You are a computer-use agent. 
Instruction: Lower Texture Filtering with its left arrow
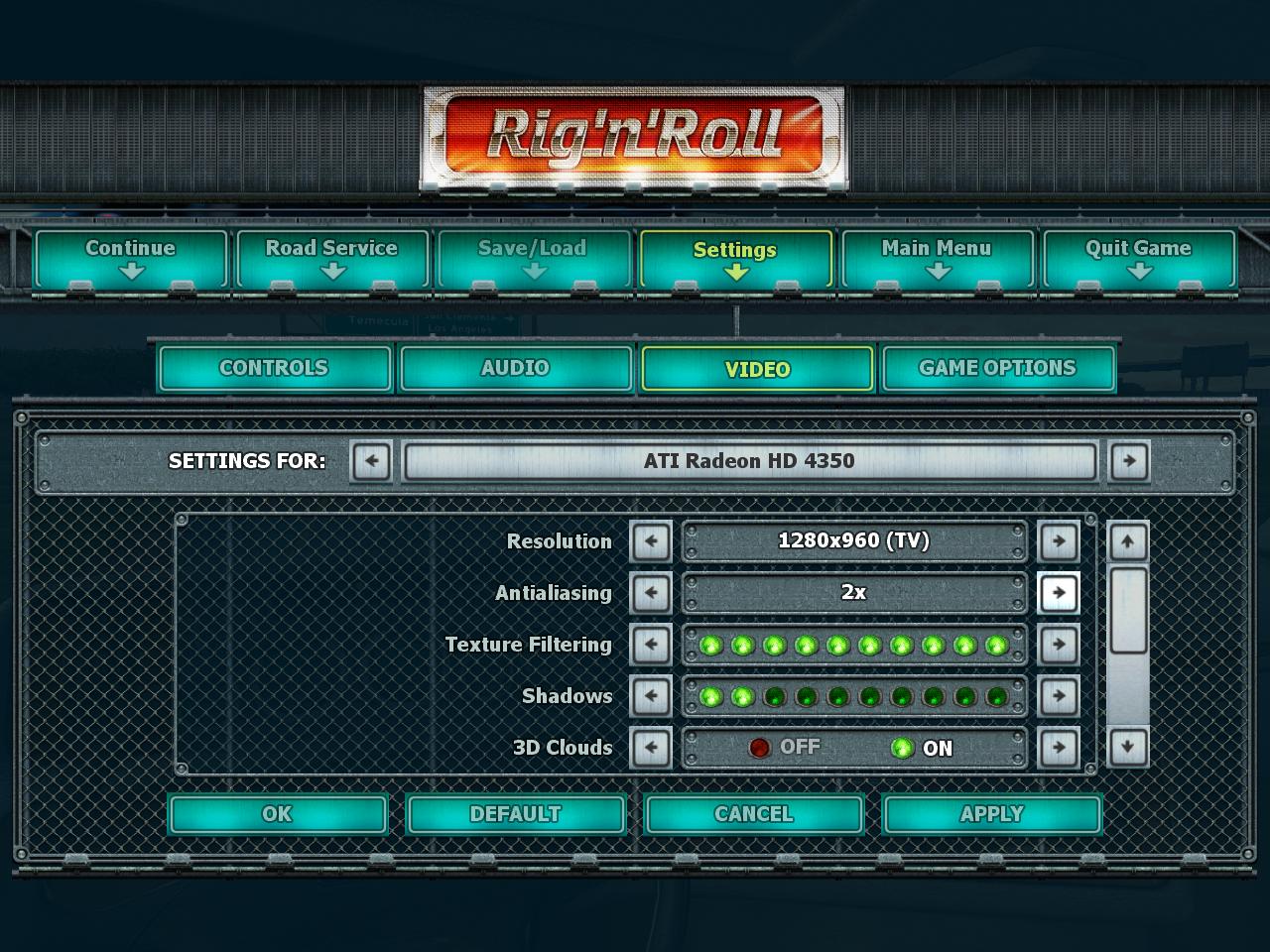[x=651, y=645]
